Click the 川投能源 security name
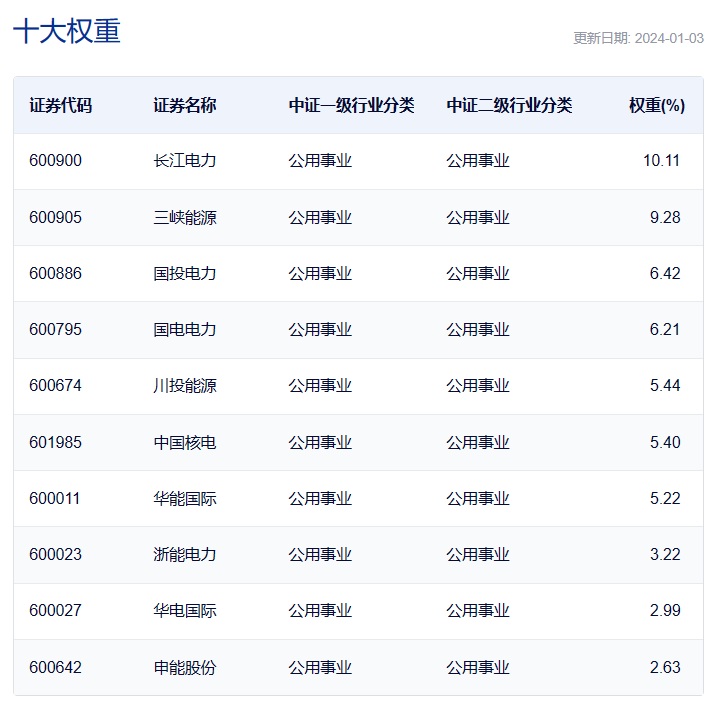Viewport: 719px width, 711px height. 185,385
